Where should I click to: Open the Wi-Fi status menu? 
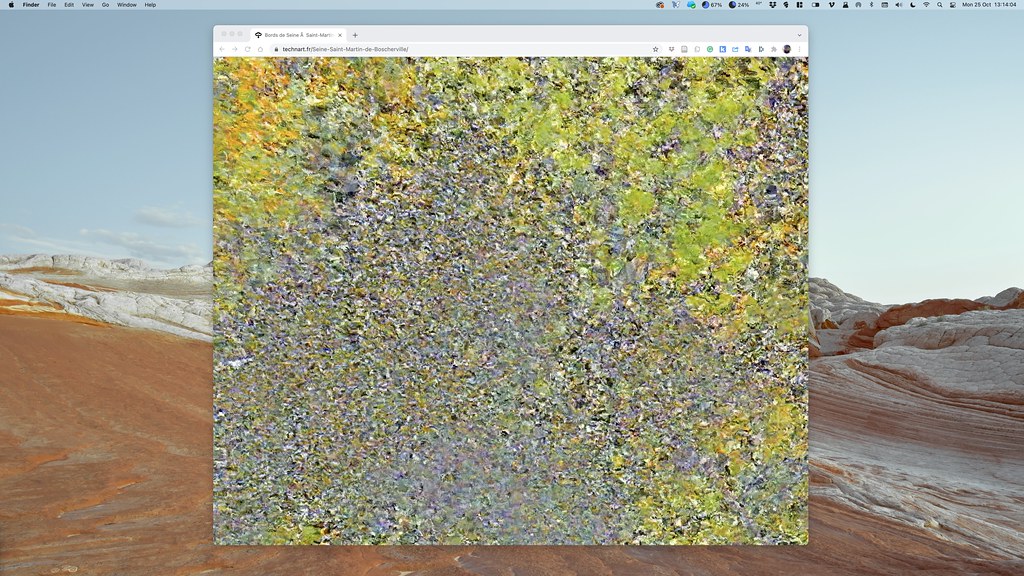(x=926, y=5)
